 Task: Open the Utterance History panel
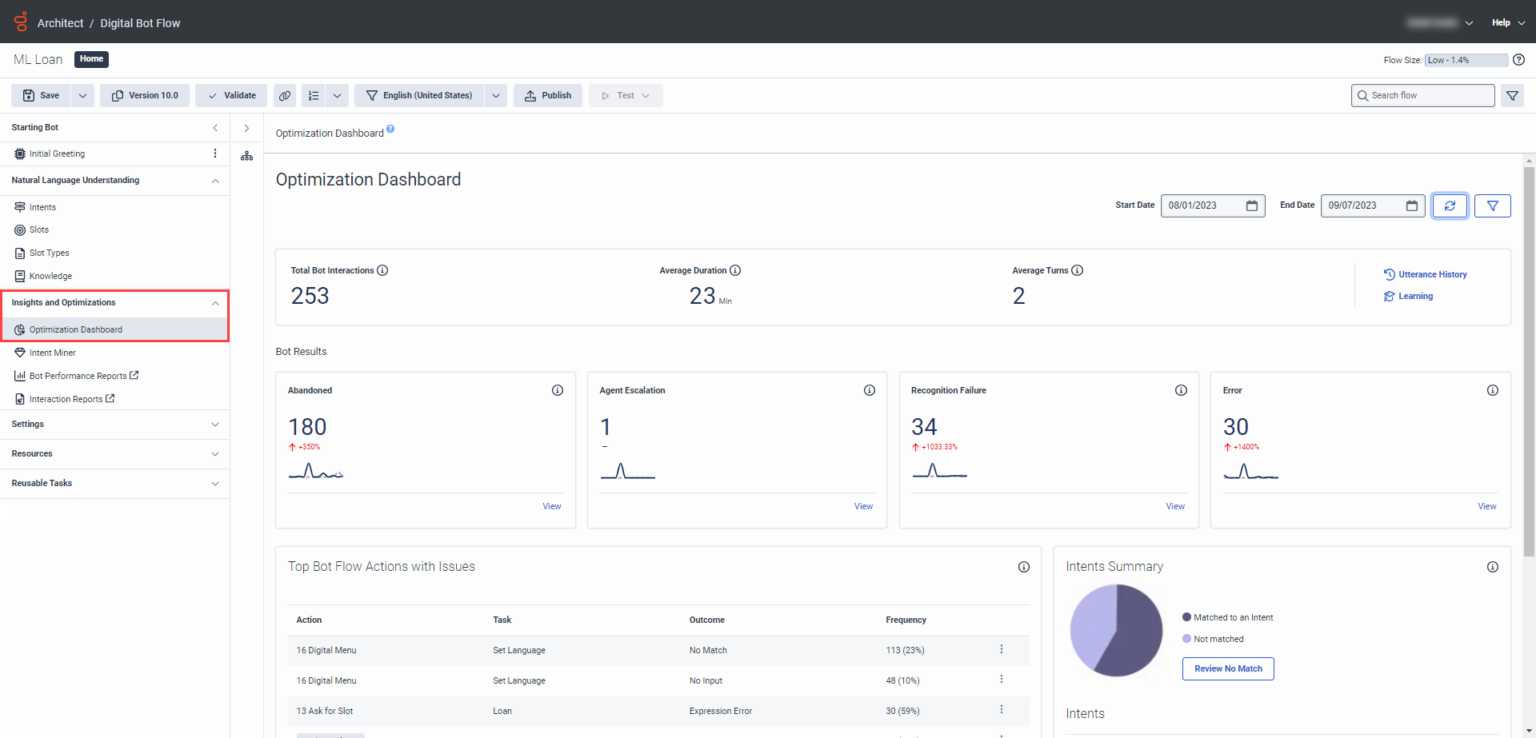pos(1425,274)
